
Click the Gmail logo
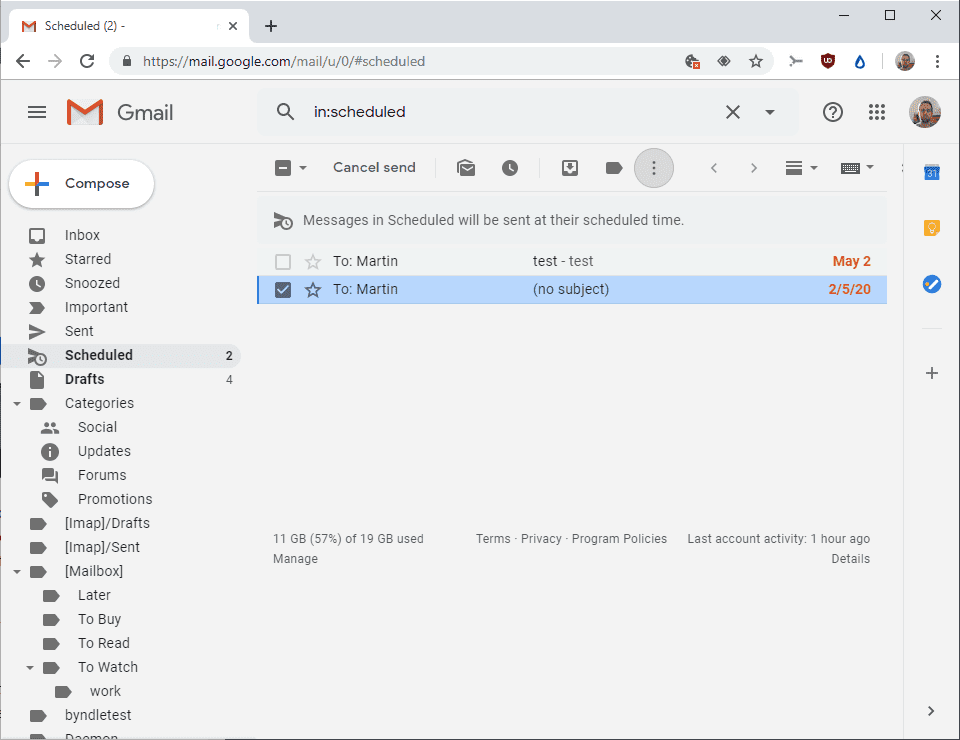[120, 112]
